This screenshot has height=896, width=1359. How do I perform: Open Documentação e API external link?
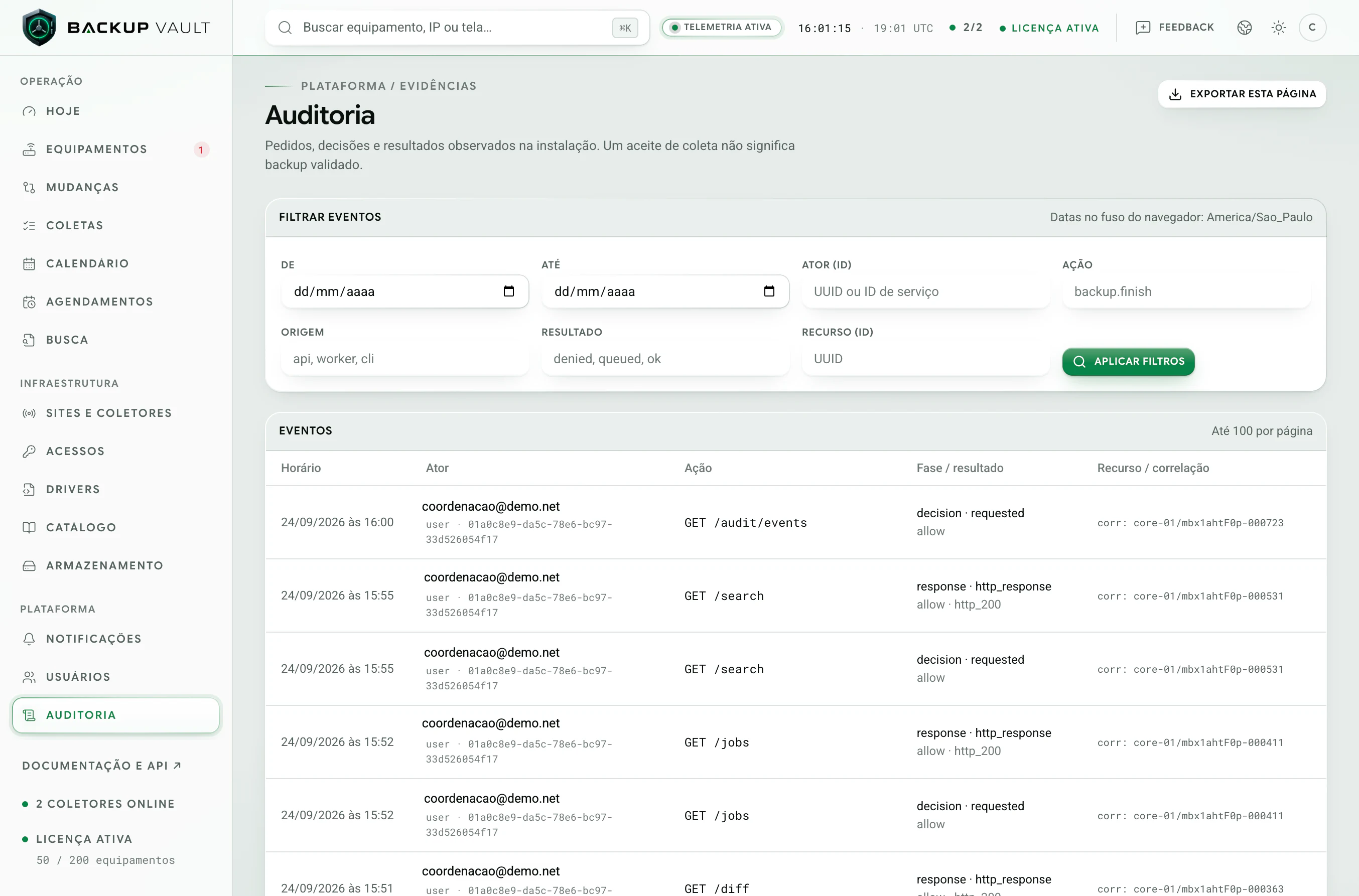pyautogui.click(x=102, y=766)
